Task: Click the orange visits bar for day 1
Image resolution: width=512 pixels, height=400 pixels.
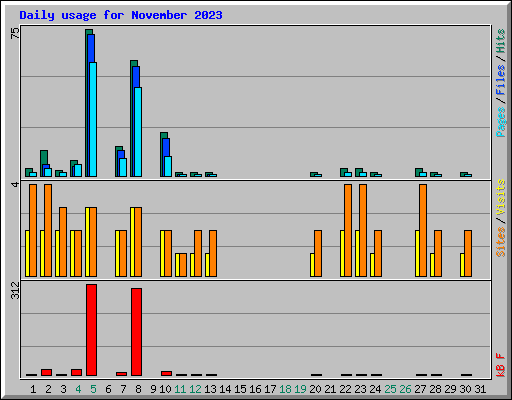Action: click(x=33, y=230)
